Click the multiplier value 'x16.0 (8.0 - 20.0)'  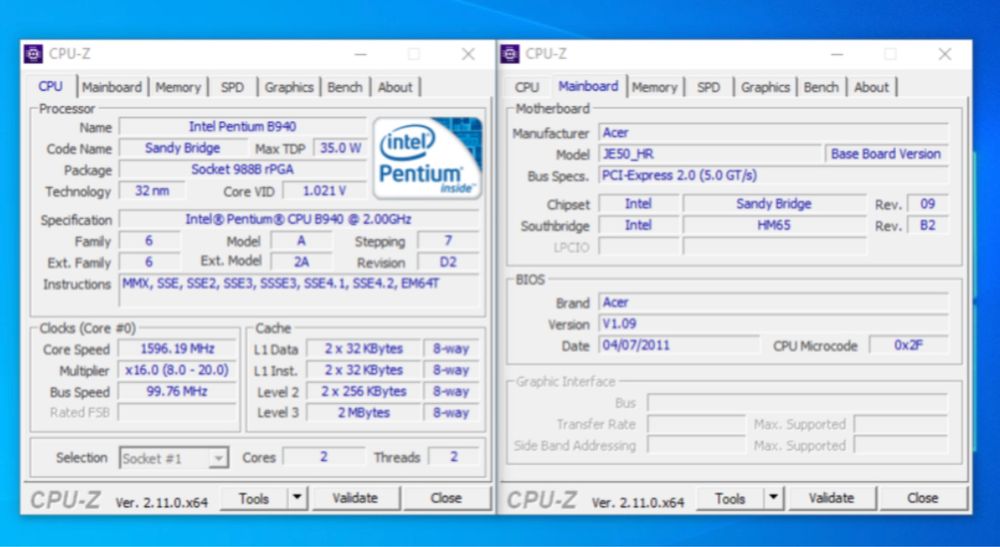177,370
